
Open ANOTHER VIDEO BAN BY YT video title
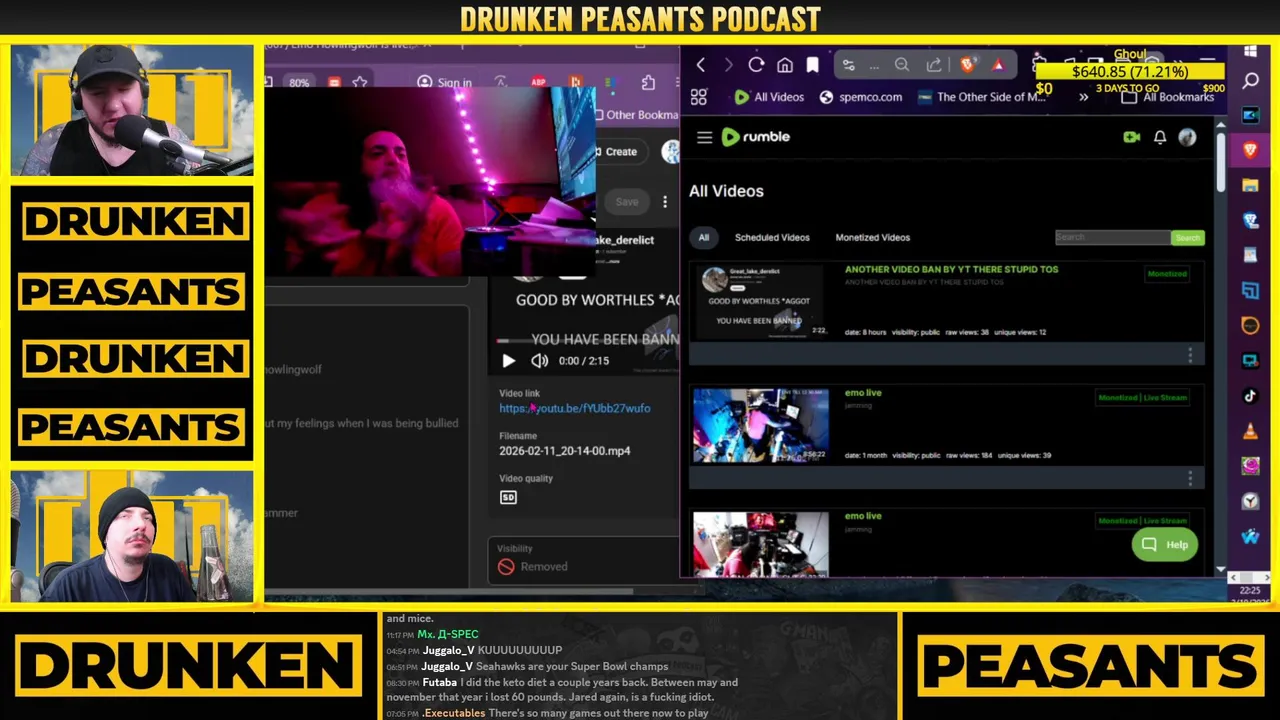click(x=951, y=269)
